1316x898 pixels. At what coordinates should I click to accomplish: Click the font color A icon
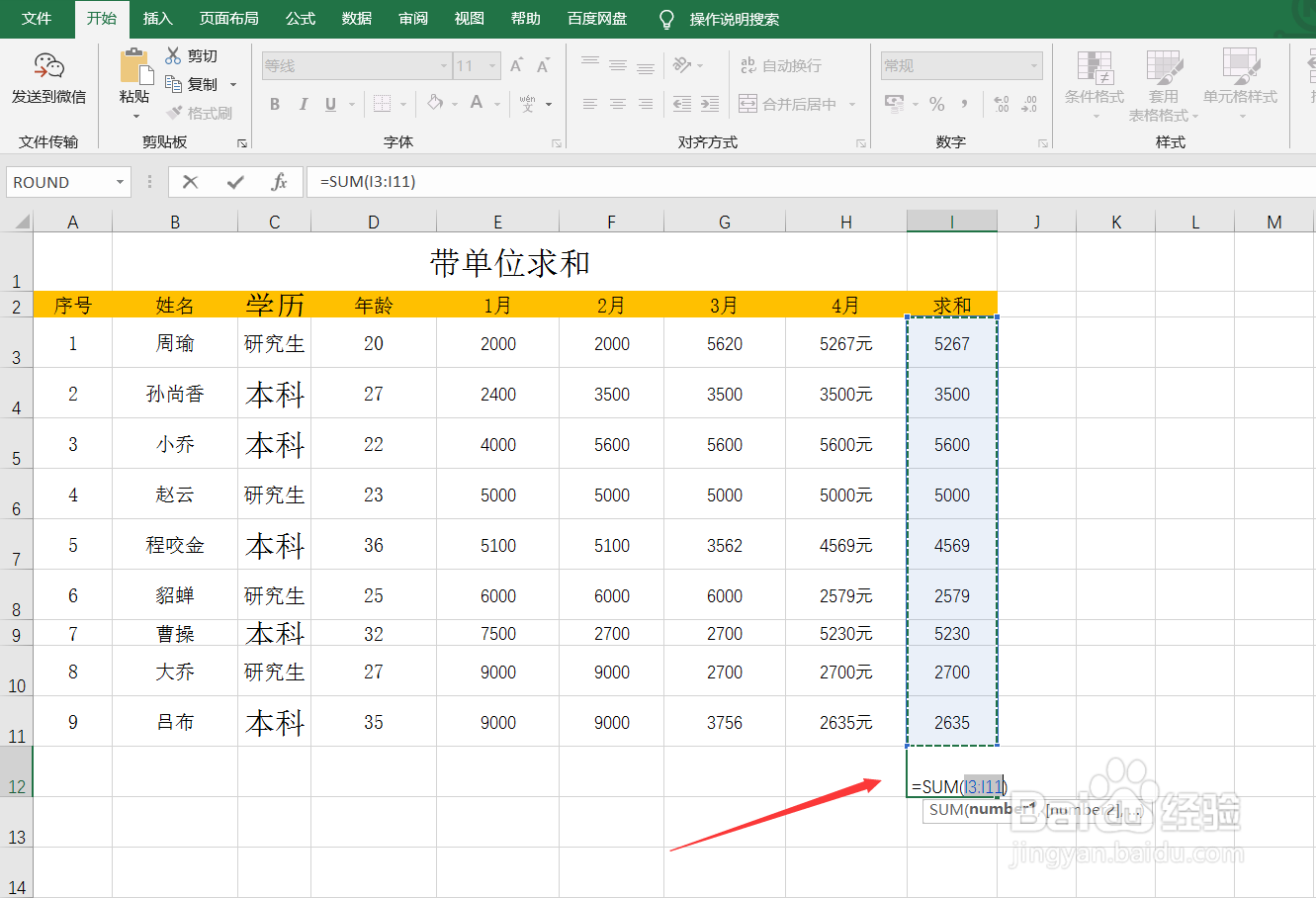click(477, 103)
